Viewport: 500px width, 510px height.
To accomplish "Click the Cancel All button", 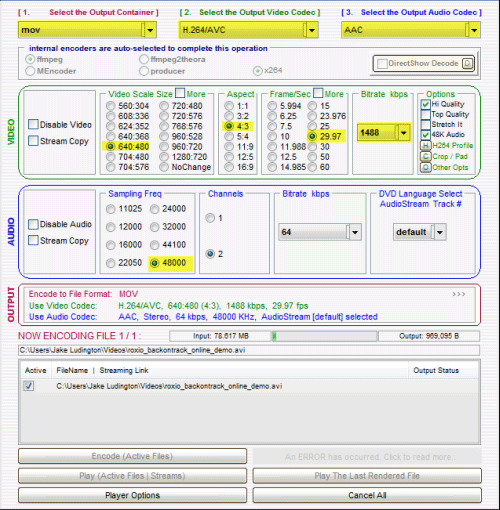I will [367, 495].
